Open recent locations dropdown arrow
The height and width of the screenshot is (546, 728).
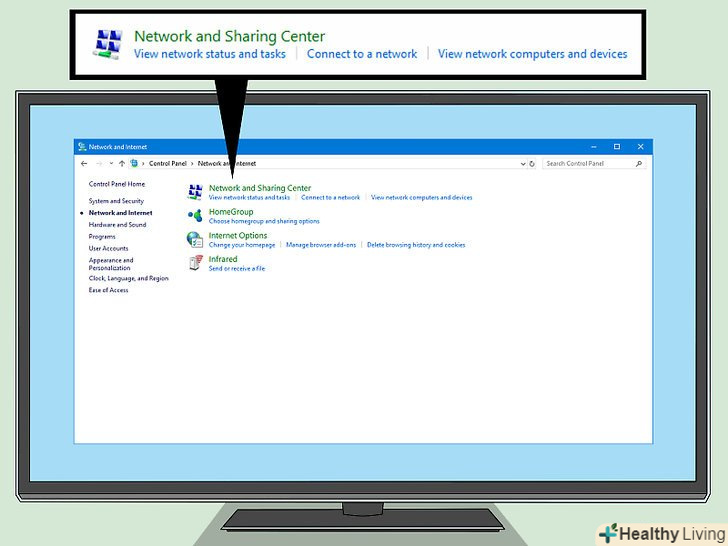coord(111,163)
